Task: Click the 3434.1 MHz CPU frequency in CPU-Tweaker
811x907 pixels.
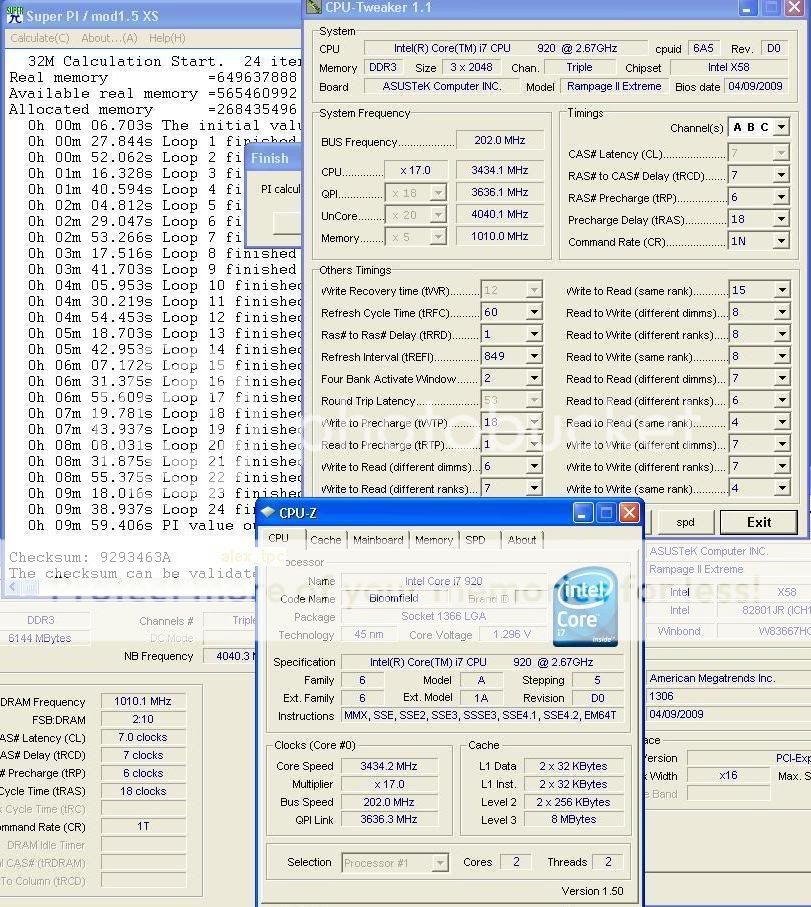Action: click(500, 171)
